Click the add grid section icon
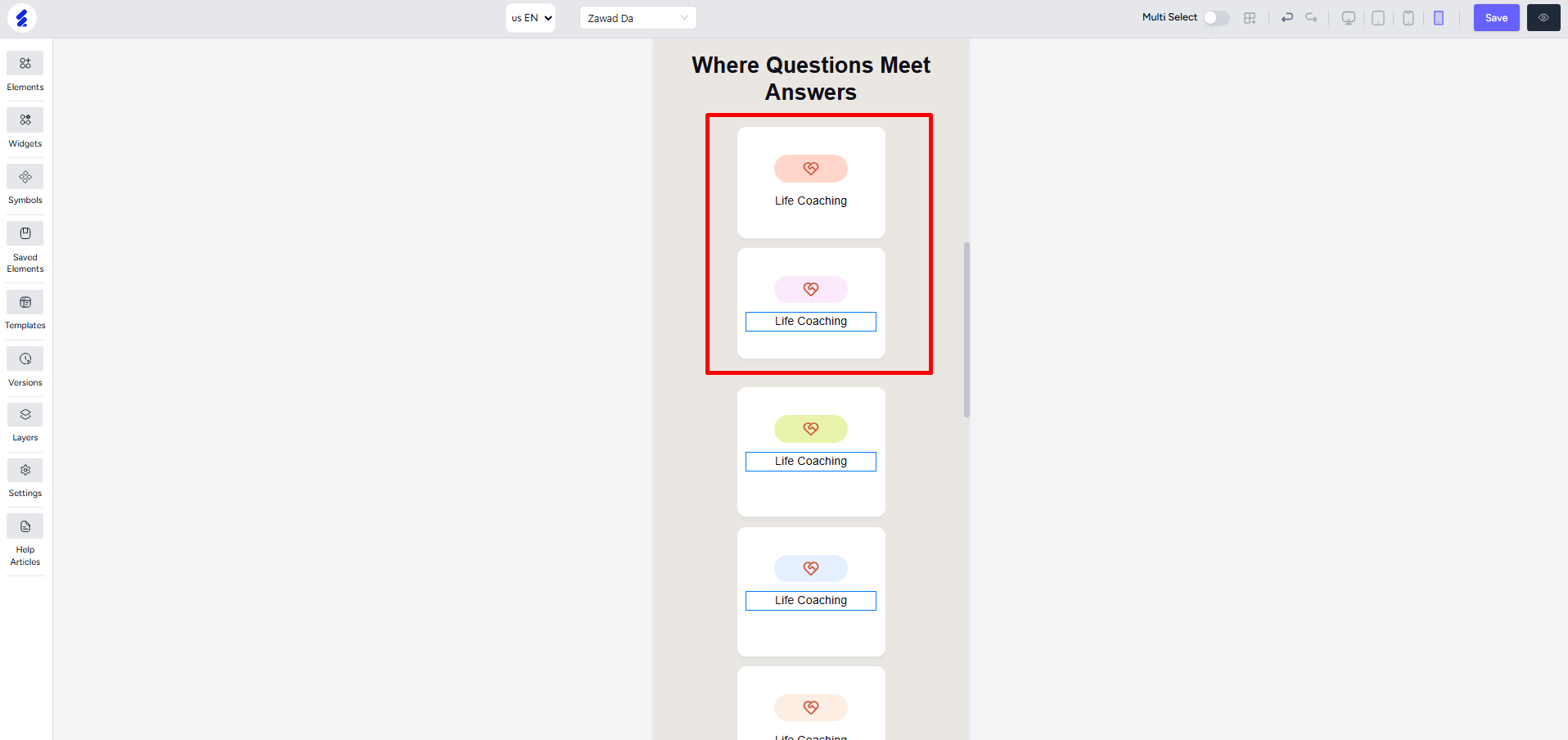The width and height of the screenshot is (1568, 740). point(1250,18)
